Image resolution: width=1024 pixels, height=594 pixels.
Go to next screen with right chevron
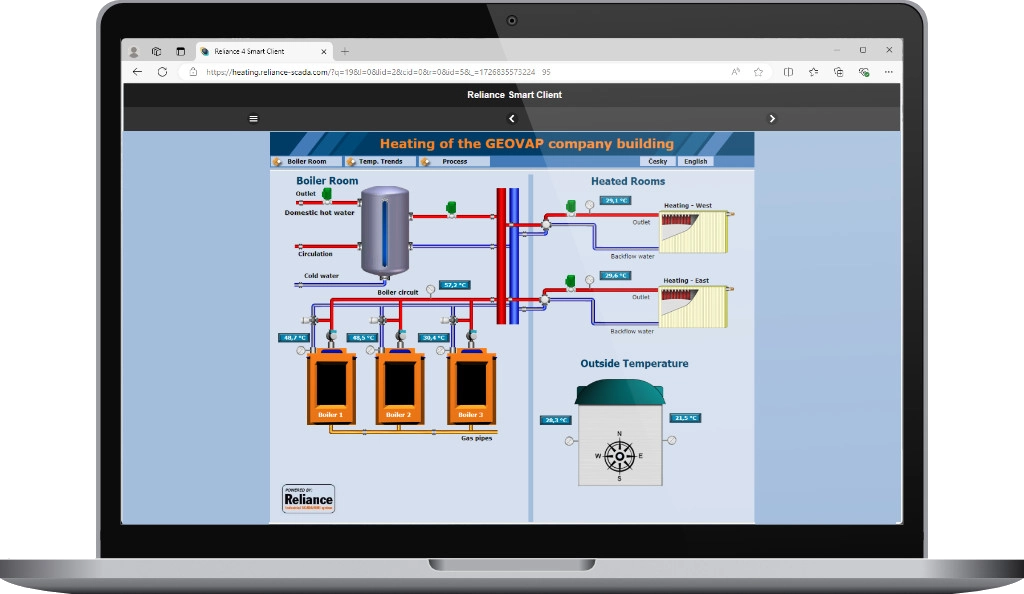(772, 119)
